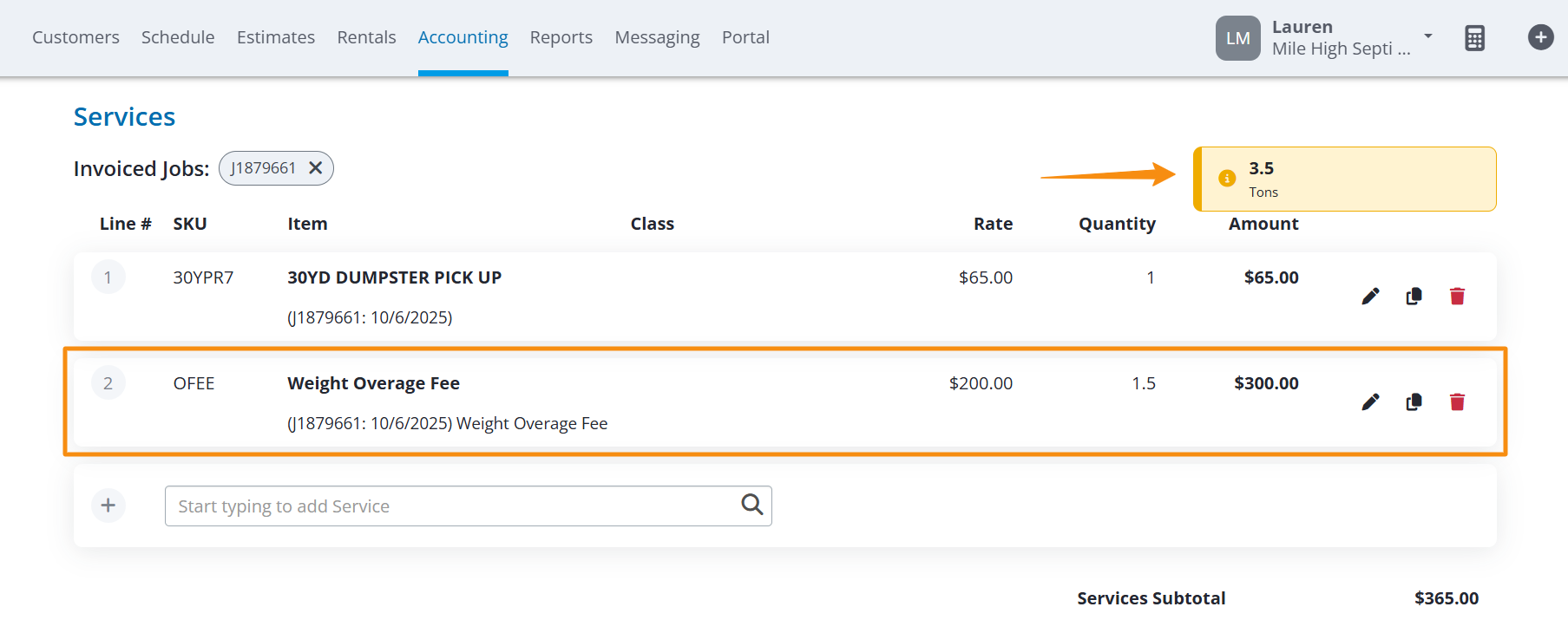Viewport: 1568px width, 633px height.
Task: Click the quantity 1.5 value
Action: [x=1144, y=383]
